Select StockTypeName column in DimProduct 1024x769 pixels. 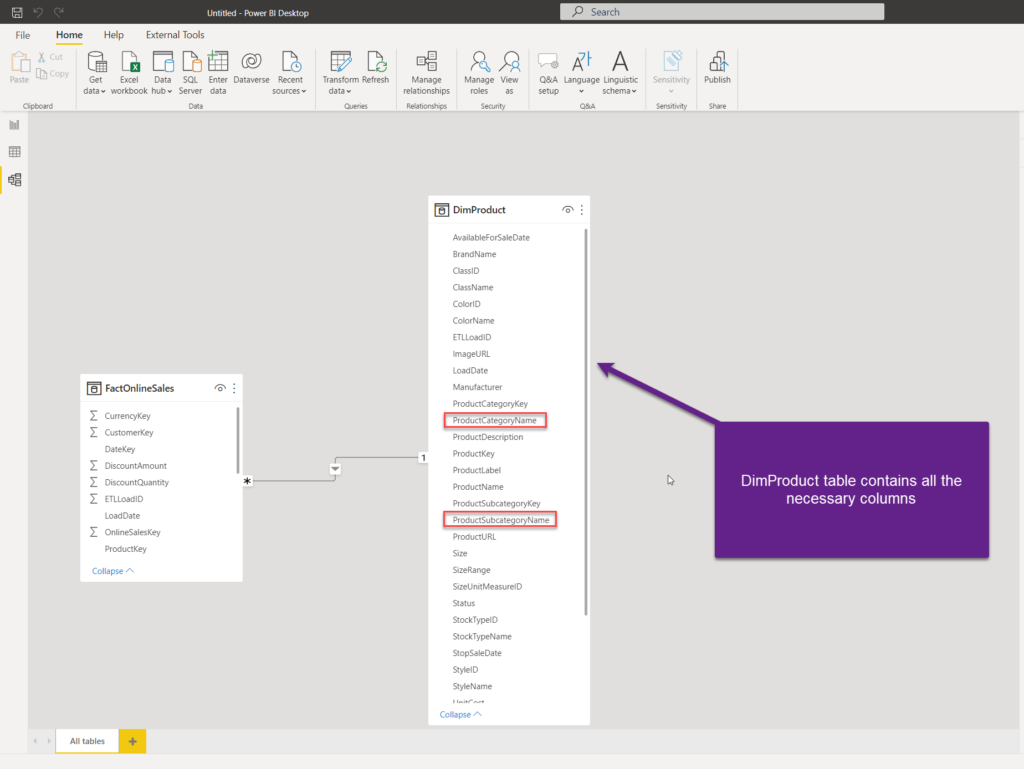482,636
